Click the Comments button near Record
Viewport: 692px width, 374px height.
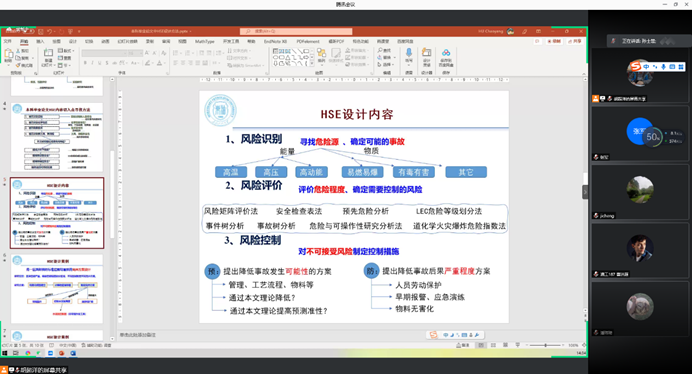coord(537,41)
